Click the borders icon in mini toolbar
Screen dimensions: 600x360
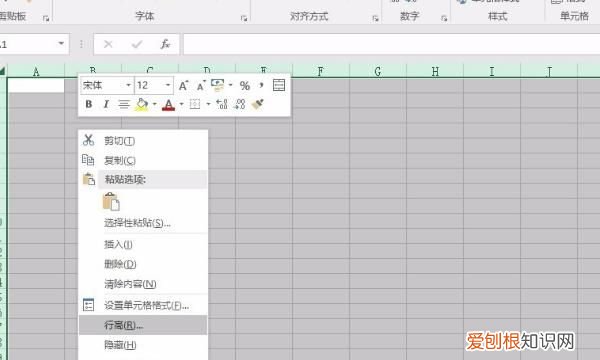point(195,104)
